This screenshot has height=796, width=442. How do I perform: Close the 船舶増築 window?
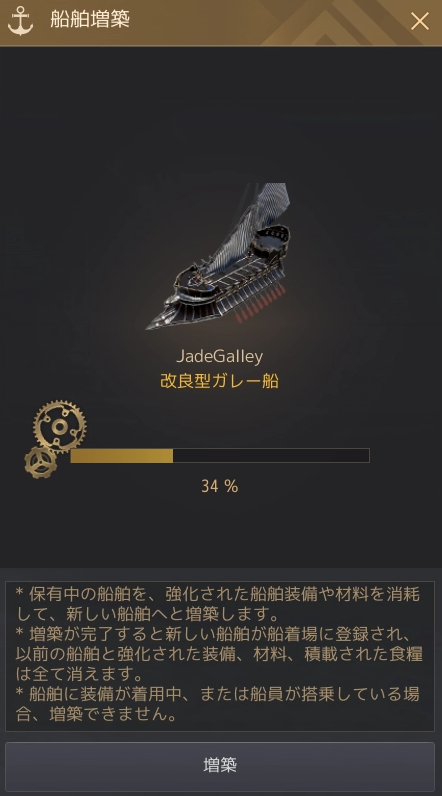pos(420,21)
